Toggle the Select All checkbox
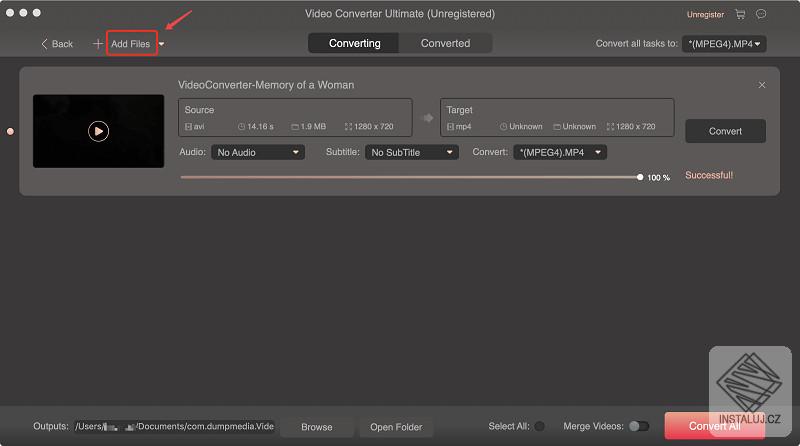800x446 pixels. 539,426
